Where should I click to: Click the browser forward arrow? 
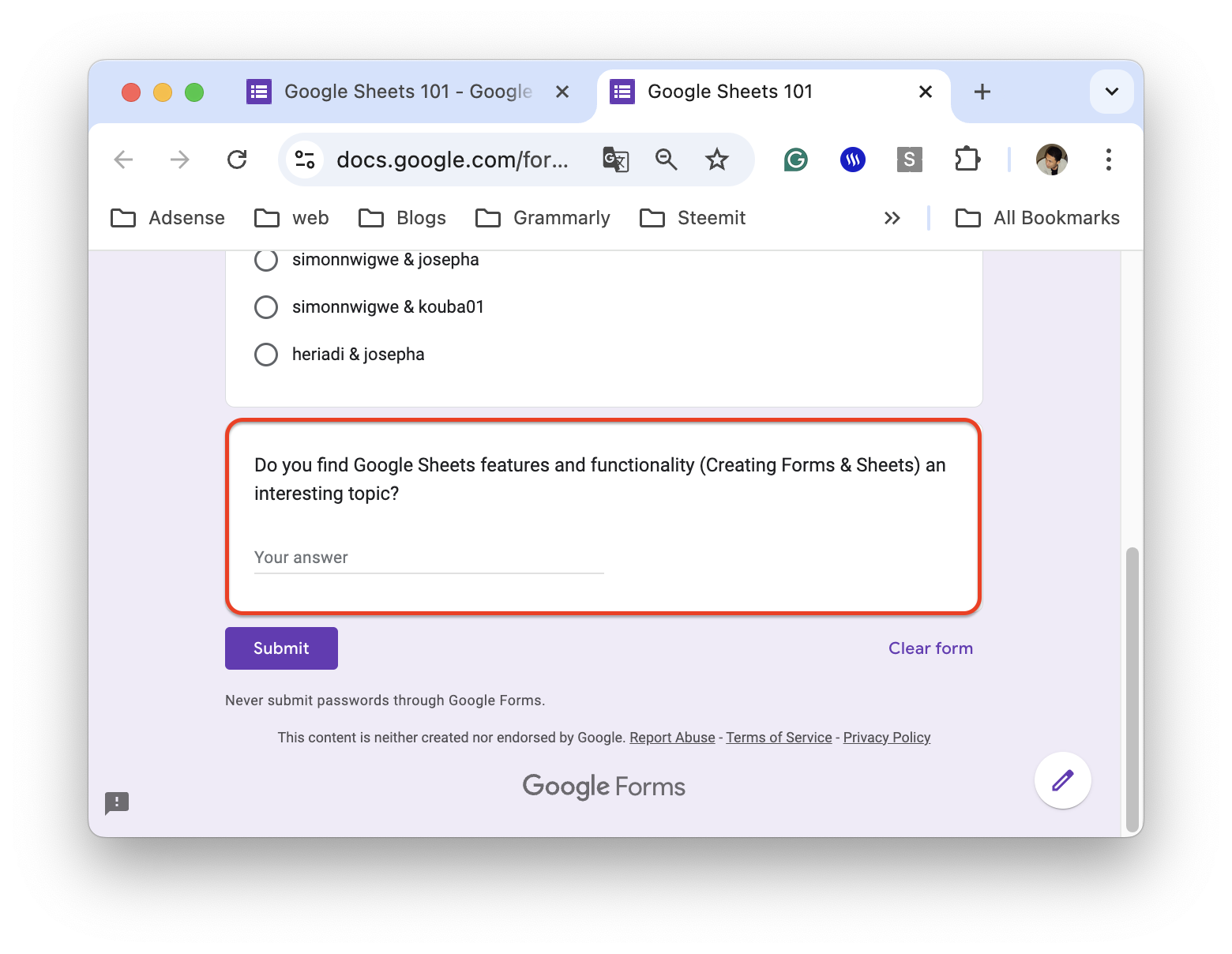[180, 160]
